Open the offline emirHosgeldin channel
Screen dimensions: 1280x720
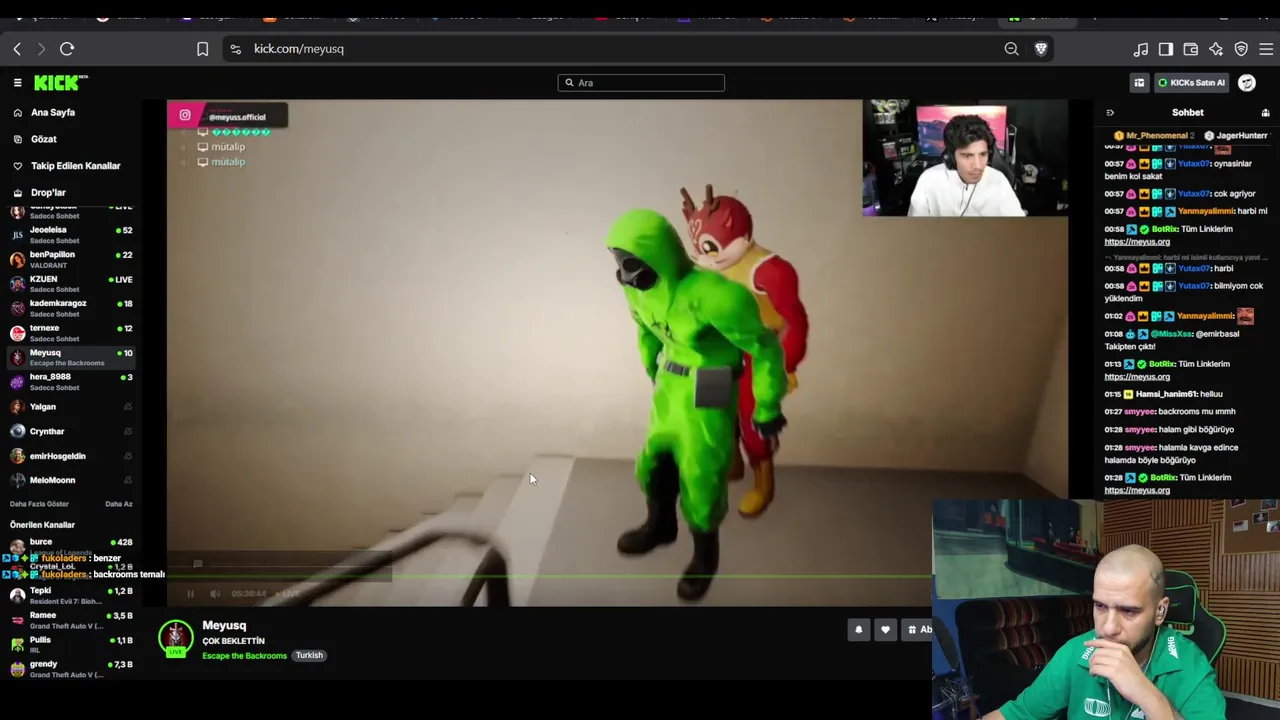point(70,456)
